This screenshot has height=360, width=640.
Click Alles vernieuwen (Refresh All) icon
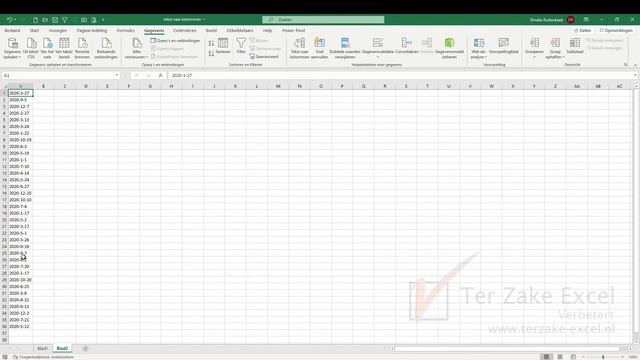point(136,48)
